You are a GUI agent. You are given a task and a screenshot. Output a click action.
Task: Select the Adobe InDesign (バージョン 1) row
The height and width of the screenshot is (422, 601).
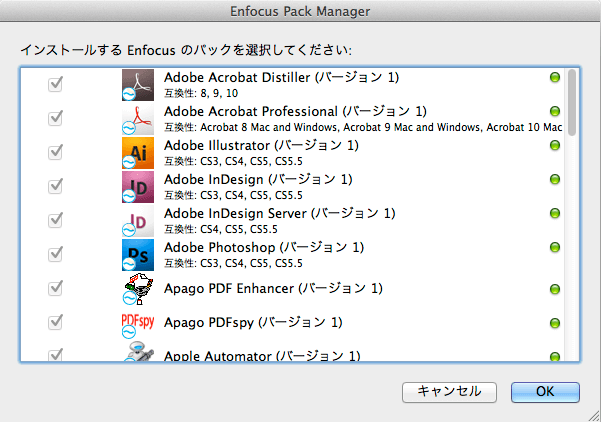coord(292,187)
